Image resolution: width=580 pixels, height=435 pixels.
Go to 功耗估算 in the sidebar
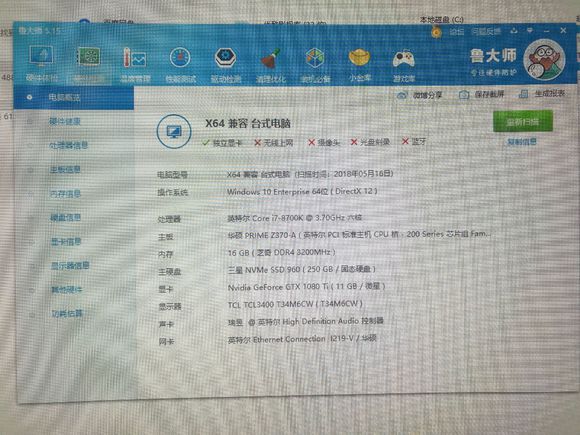click(67, 314)
